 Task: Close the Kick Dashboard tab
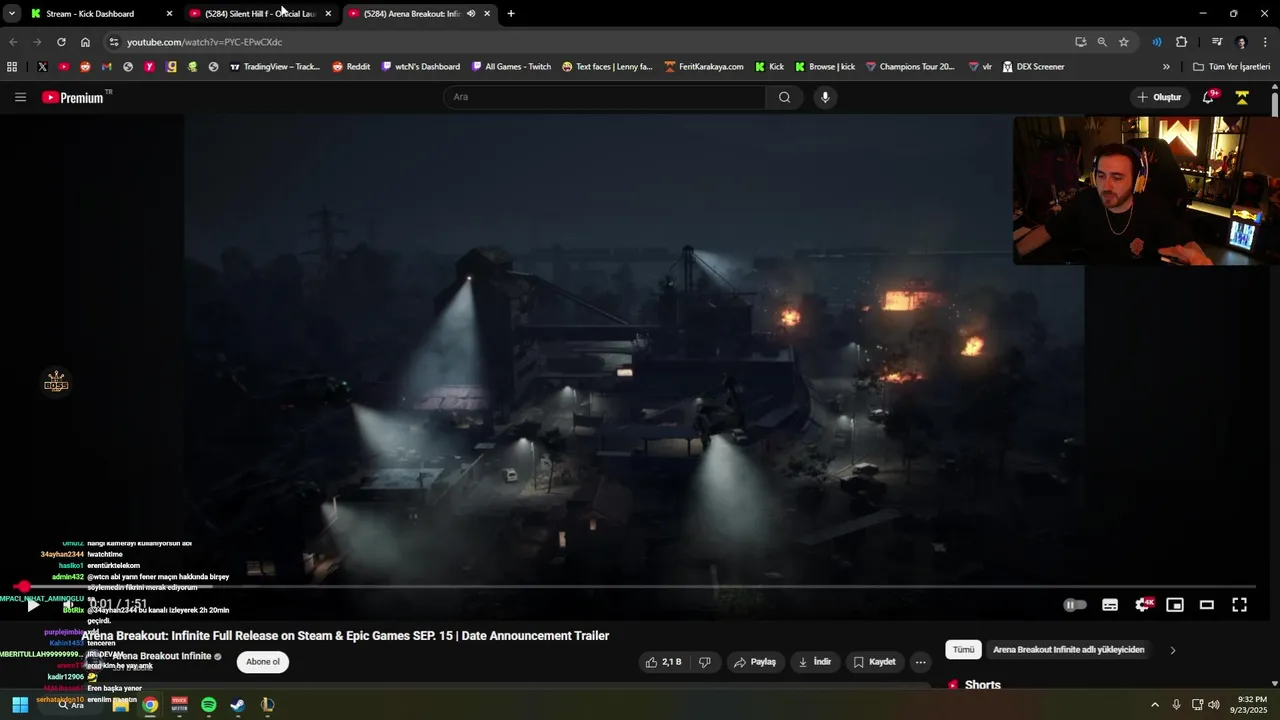169,14
